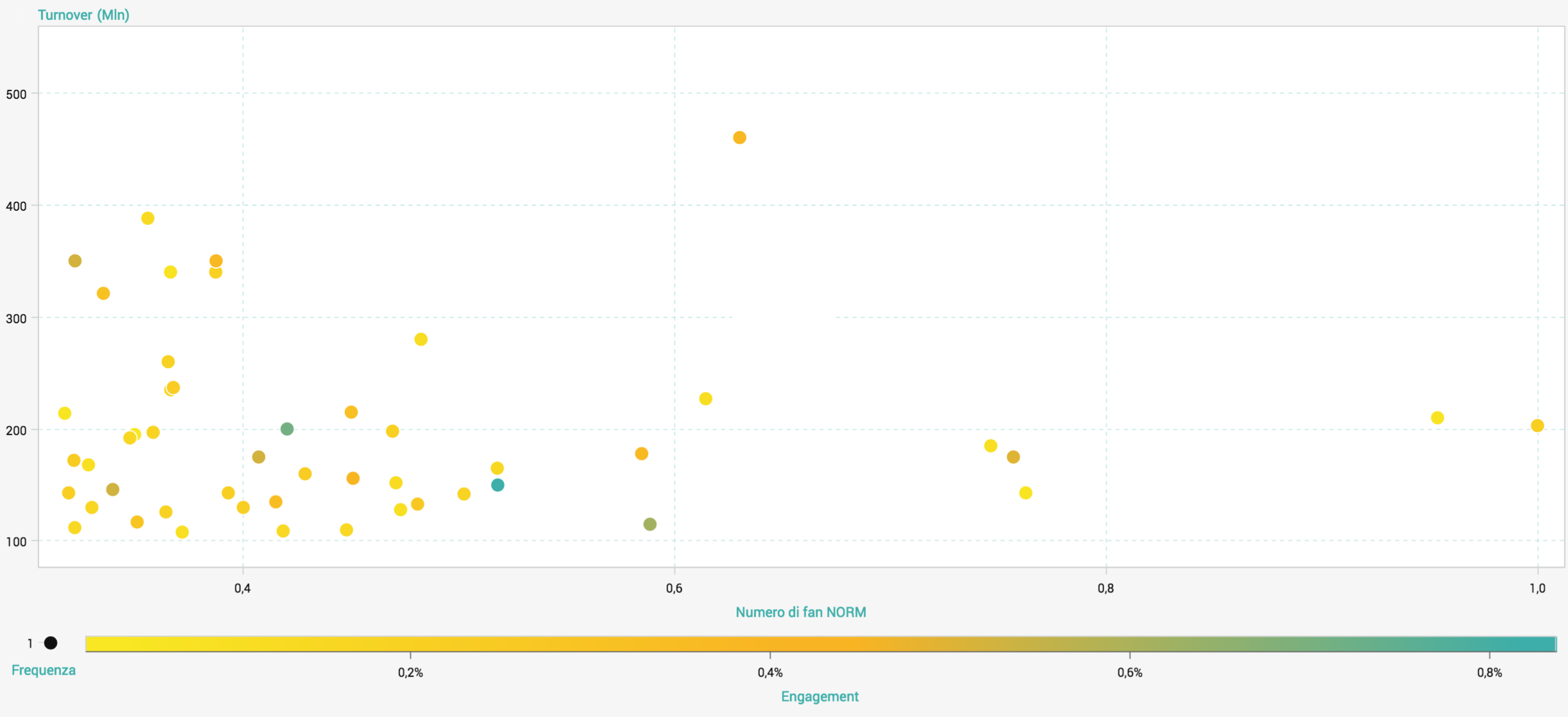Select the orange point near turnover 320
The image size is (1568, 717).
pos(103,294)
